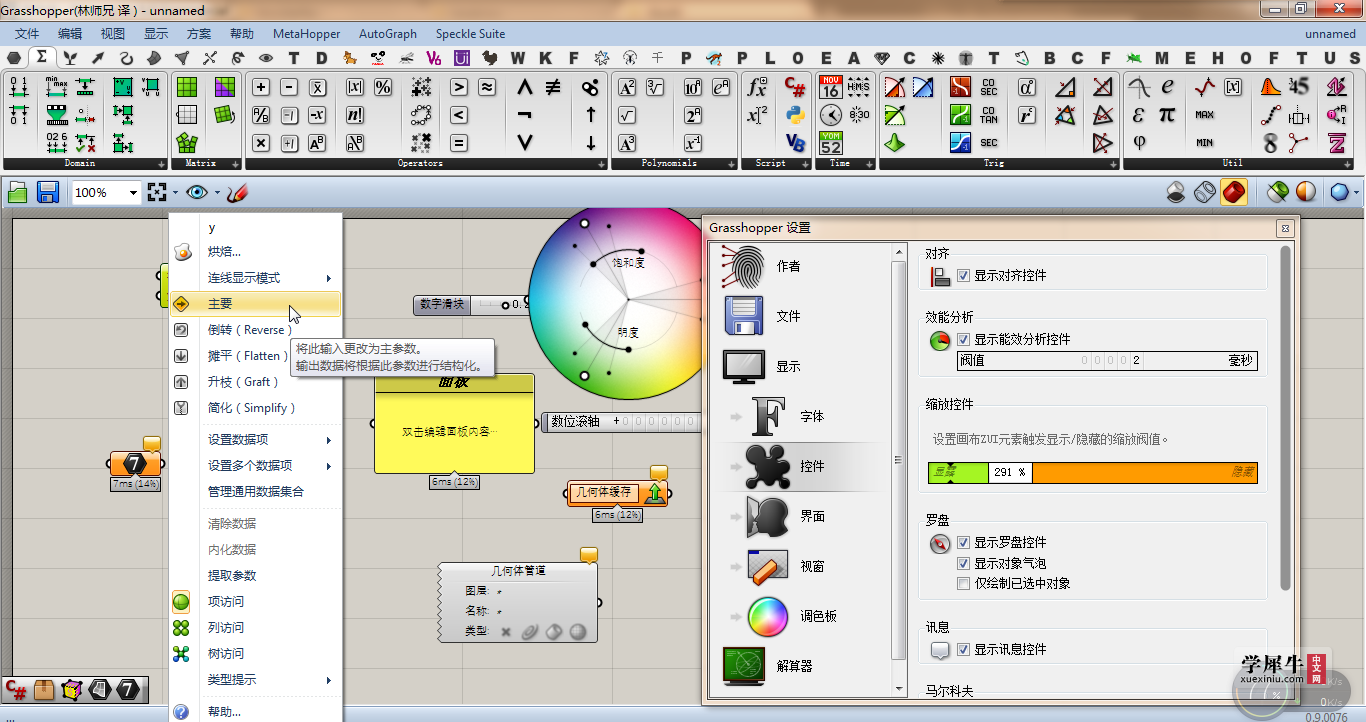The height and width of the screenshot is (722, 1366).
Task: Choose the Modulus percent operator icon
Action: point(383,87)
